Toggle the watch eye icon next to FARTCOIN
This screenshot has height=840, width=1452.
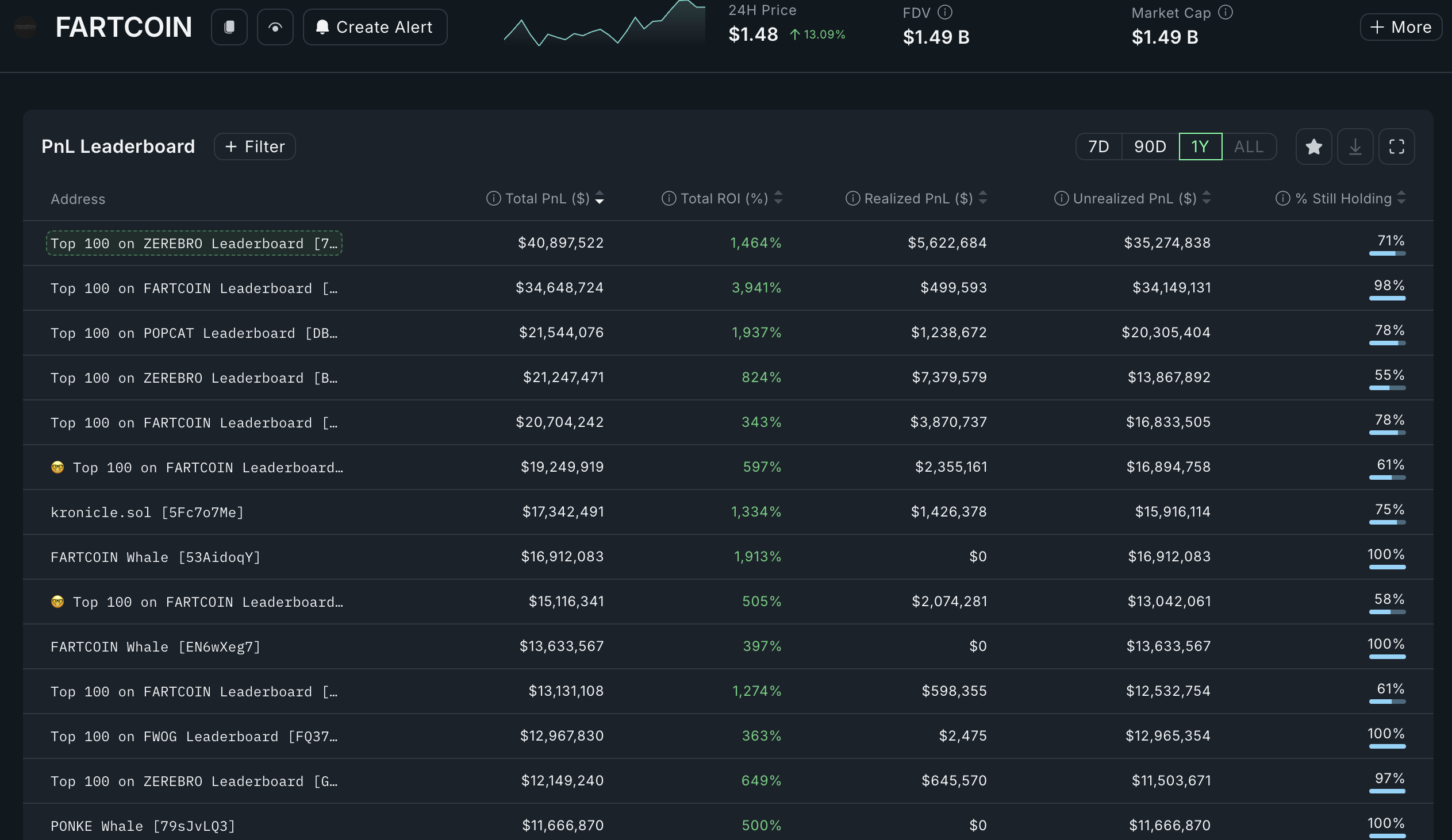tap(275, 27)
